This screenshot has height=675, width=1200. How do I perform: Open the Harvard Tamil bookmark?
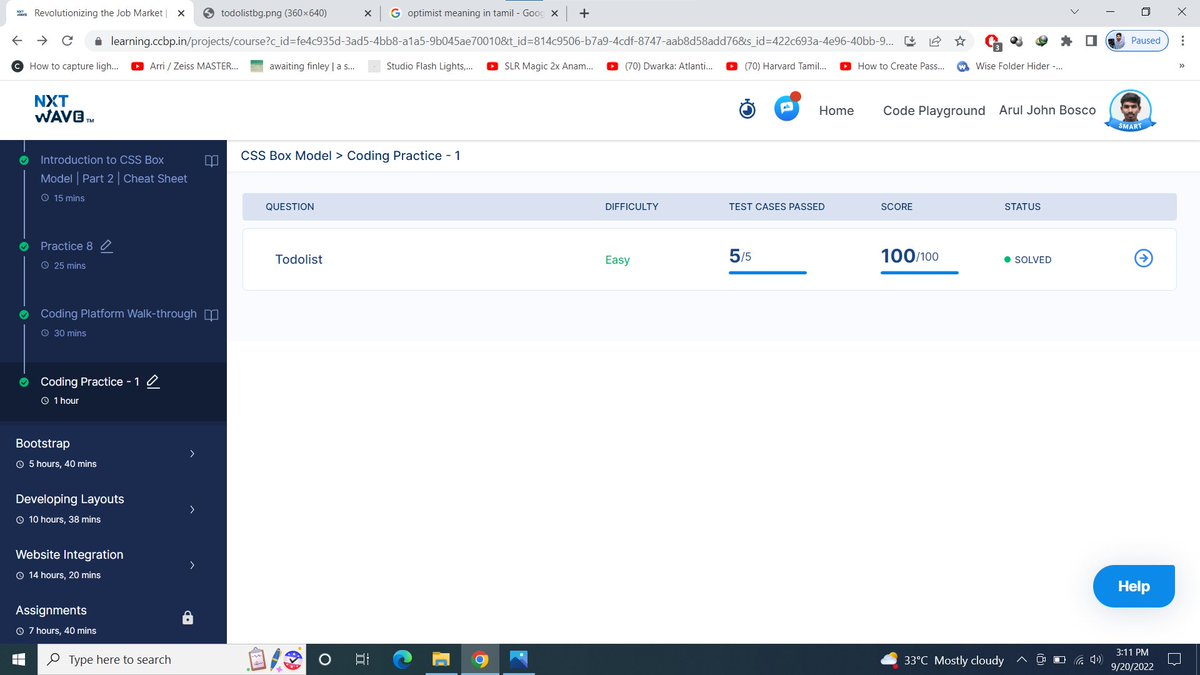point(778,67)
